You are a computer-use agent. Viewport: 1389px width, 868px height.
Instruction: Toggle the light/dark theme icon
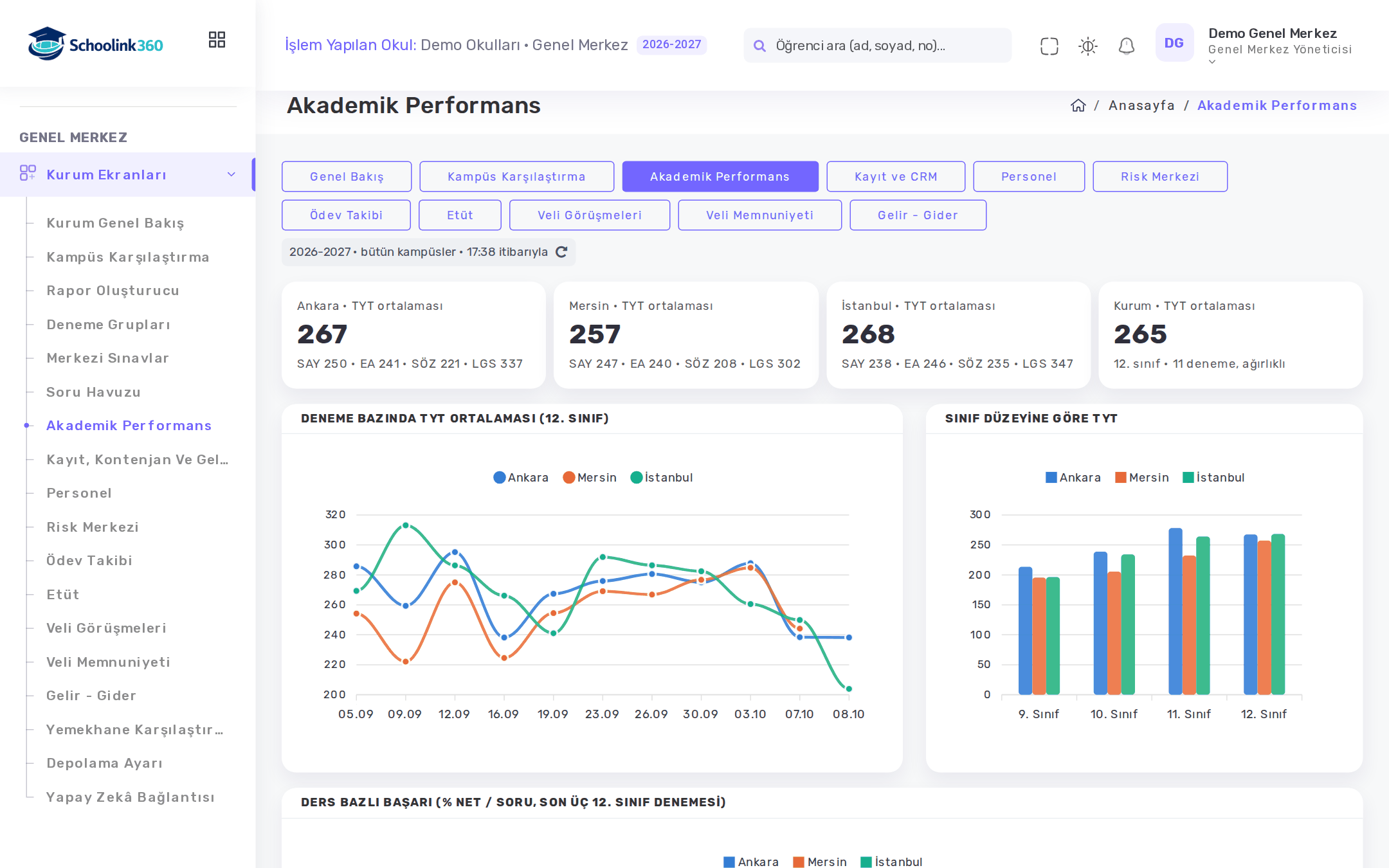coord(1087,46)
